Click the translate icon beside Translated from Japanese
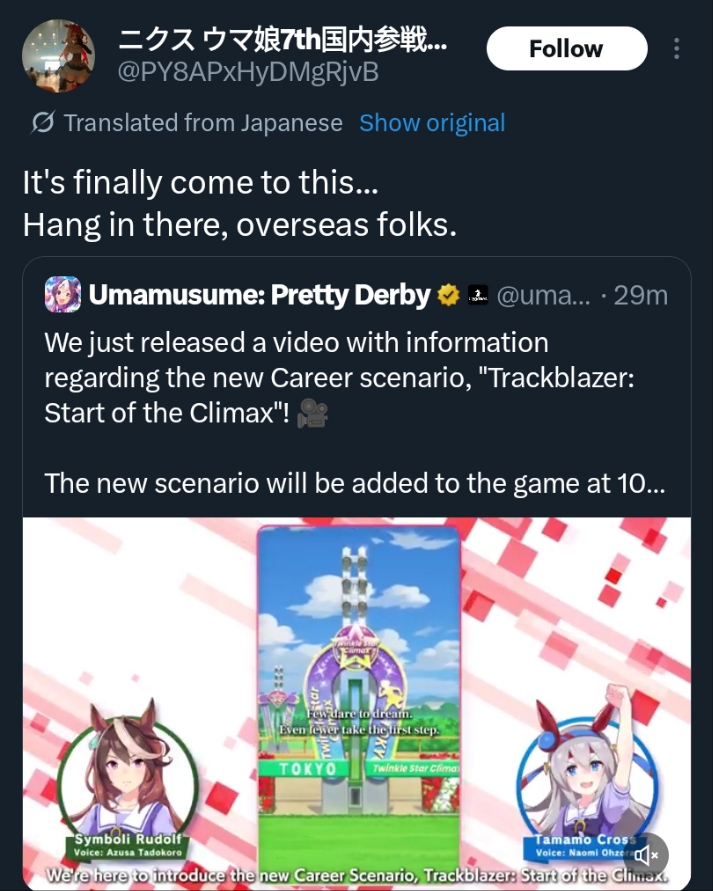713x891 pixels. coord(43,122)
